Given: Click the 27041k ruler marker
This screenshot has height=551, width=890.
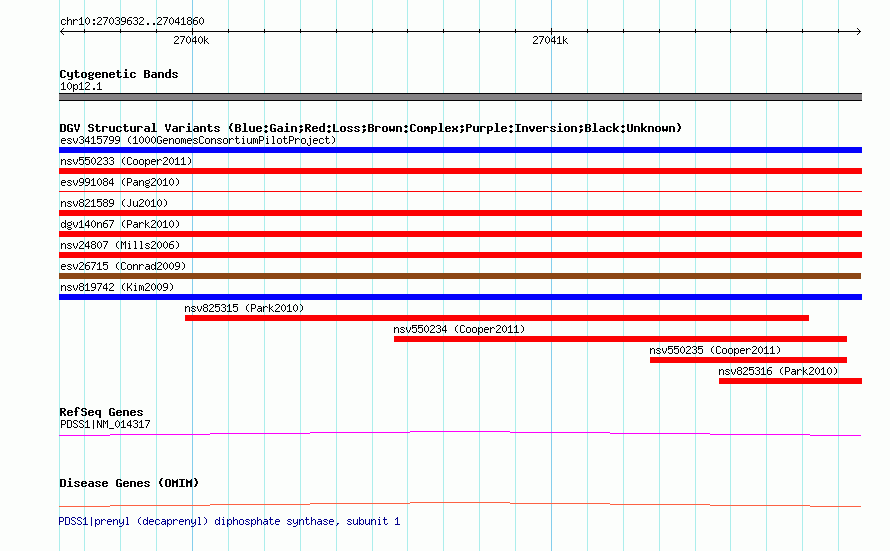Looking at the screenshot, I should pos(550,40).
